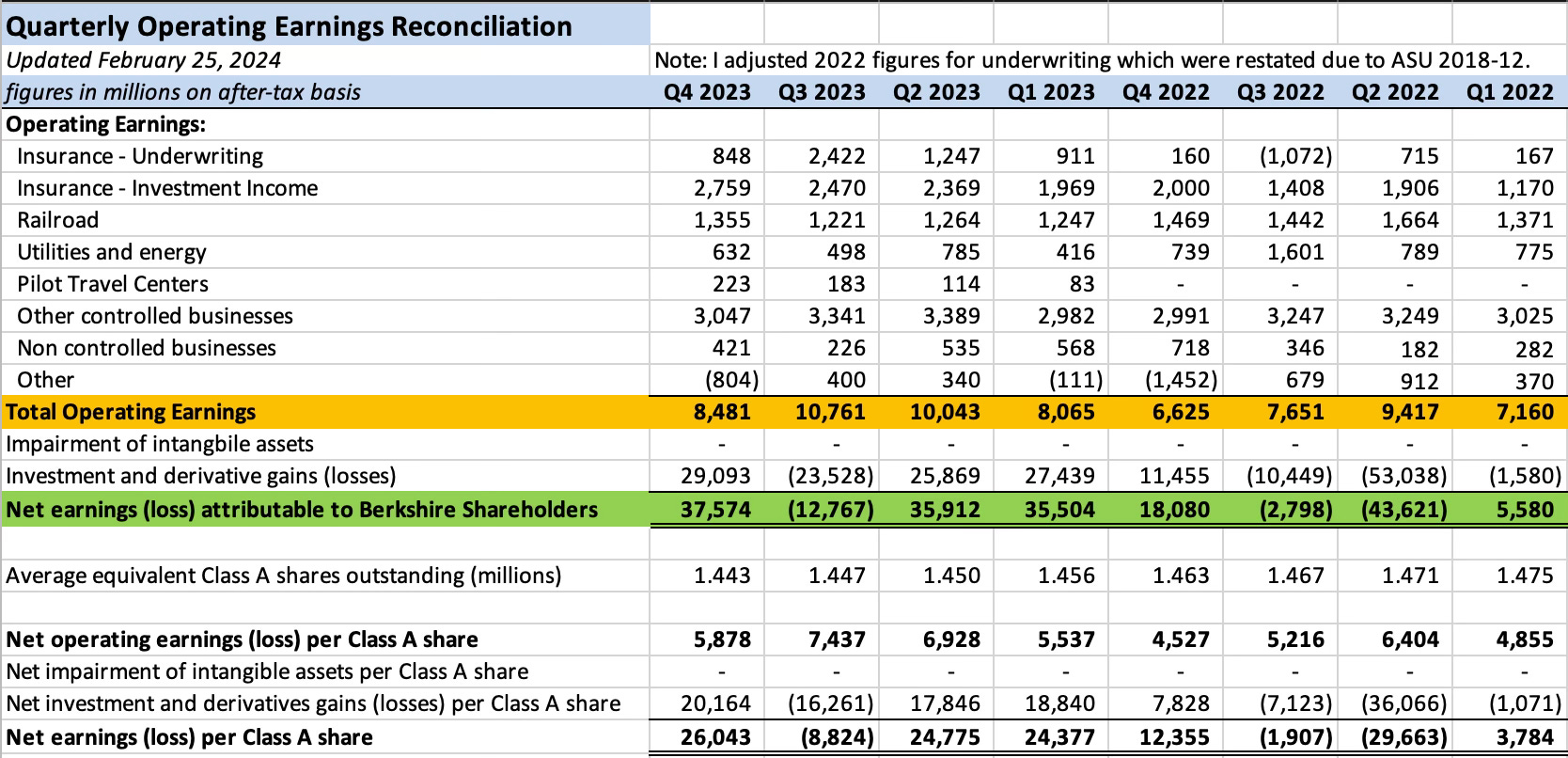Image resolution: width=1568 pixels, height=758 pixels.
Task: Select net earnings value 37,574
Action: [x=715, y=510]
